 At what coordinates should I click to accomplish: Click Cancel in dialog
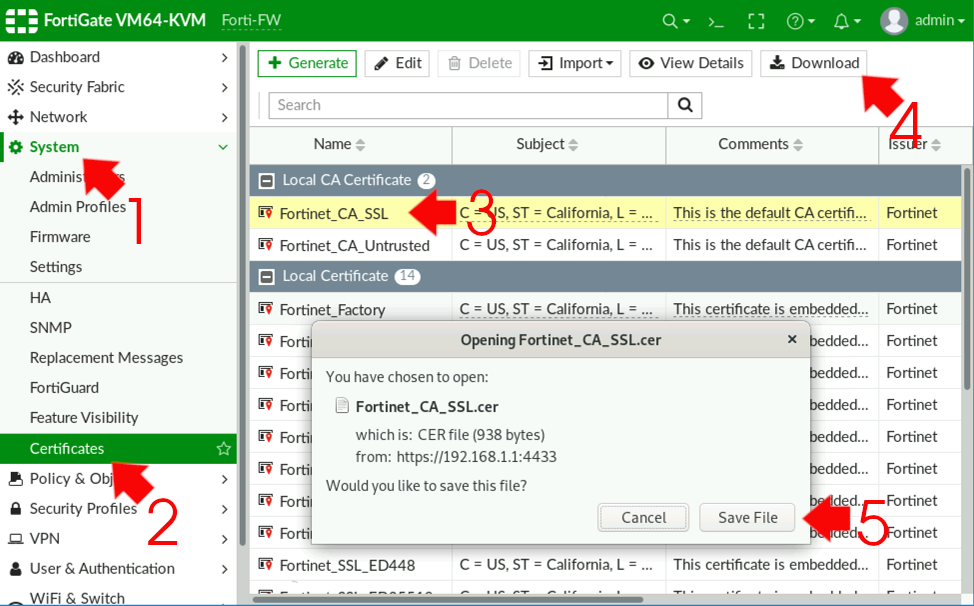pos(644,517)
